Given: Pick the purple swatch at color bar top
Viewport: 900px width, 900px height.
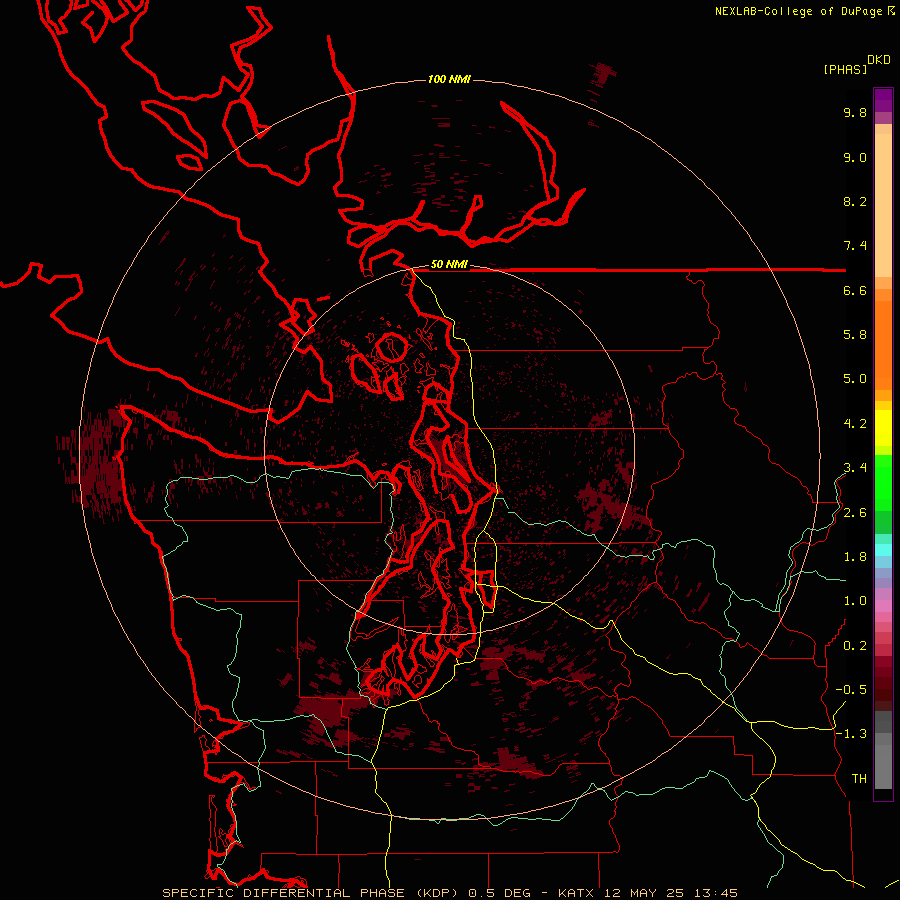Looking at the screenshot, I should 883,100.
